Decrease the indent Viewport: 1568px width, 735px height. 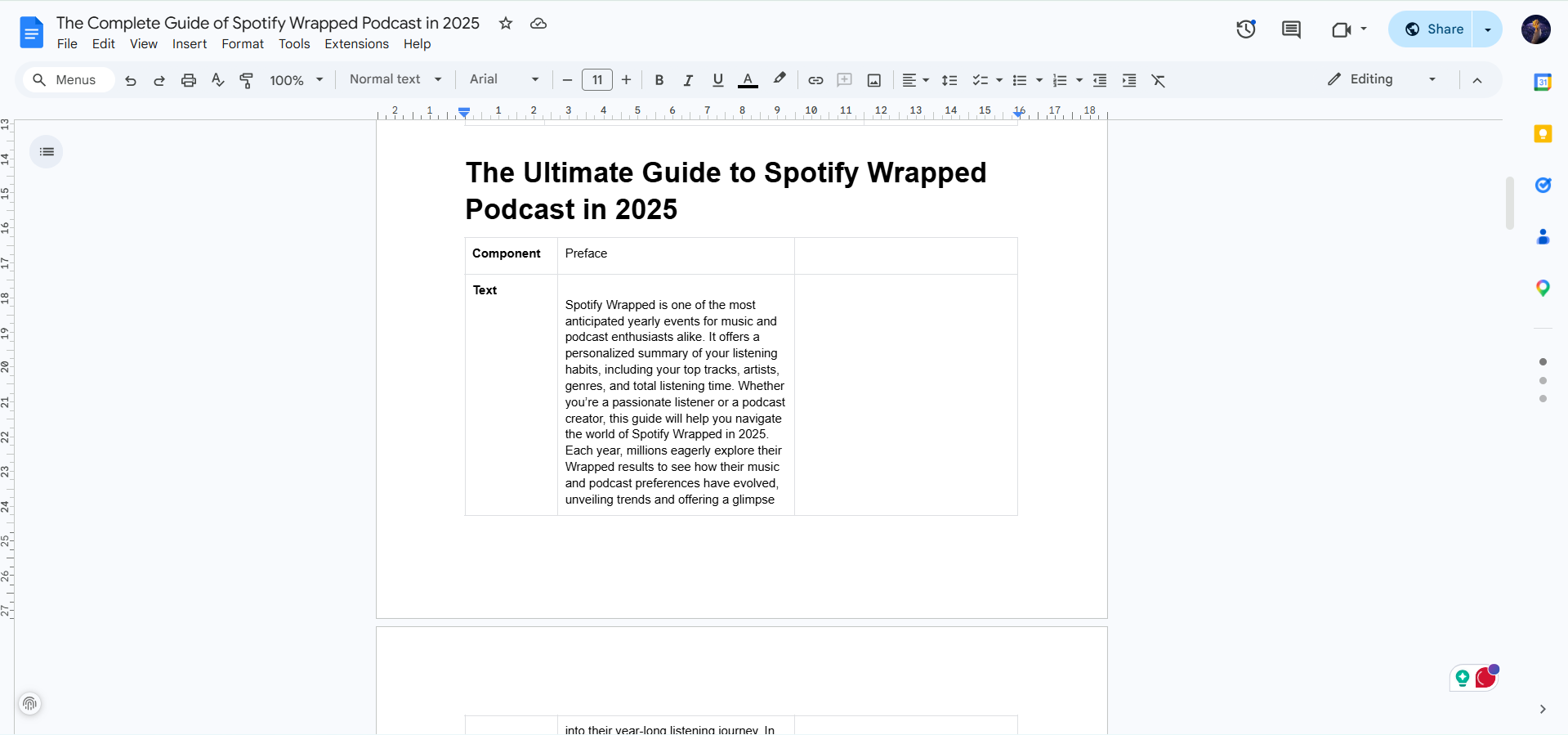1100,80
